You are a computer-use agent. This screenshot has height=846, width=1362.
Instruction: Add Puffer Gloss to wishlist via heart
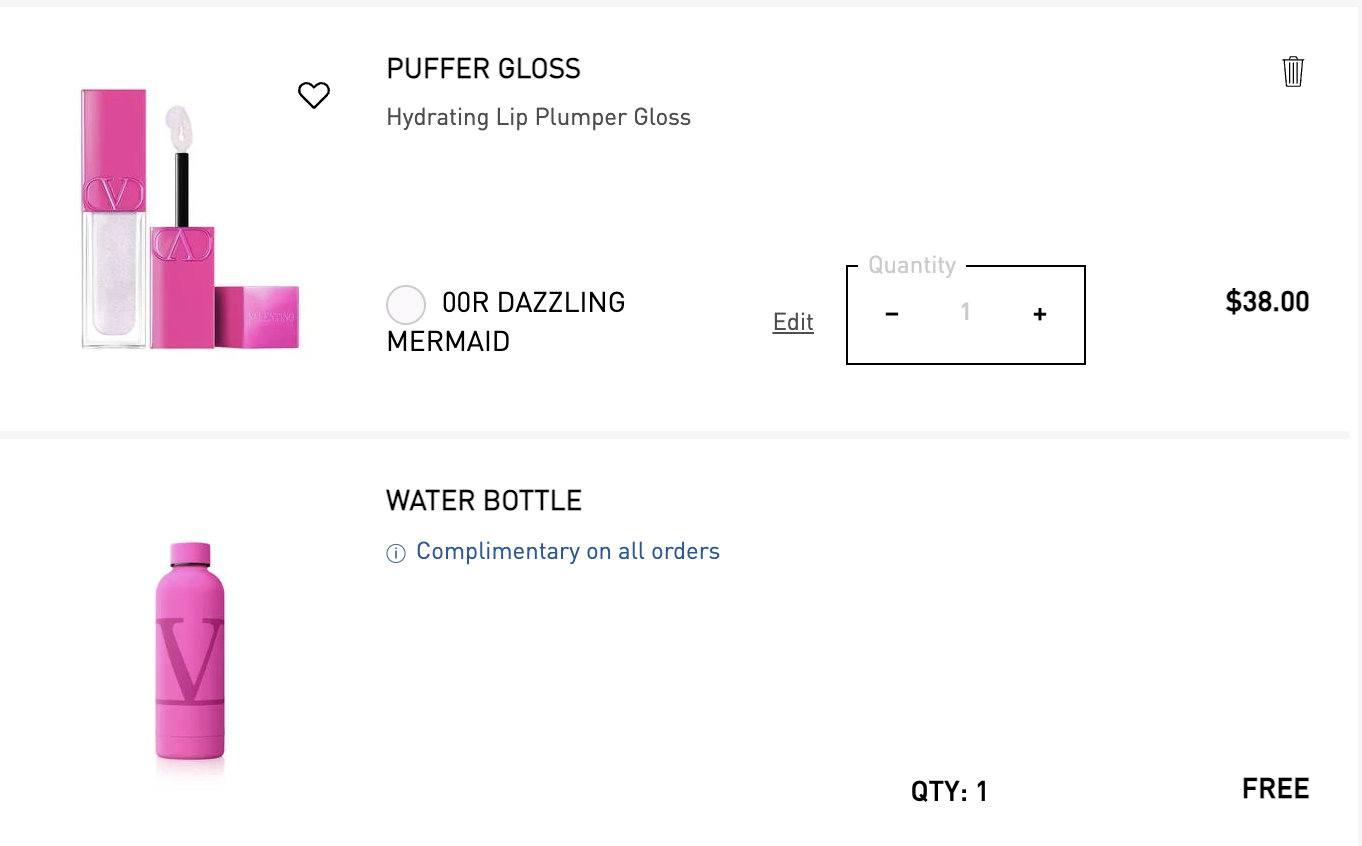[x=314, y=95]
